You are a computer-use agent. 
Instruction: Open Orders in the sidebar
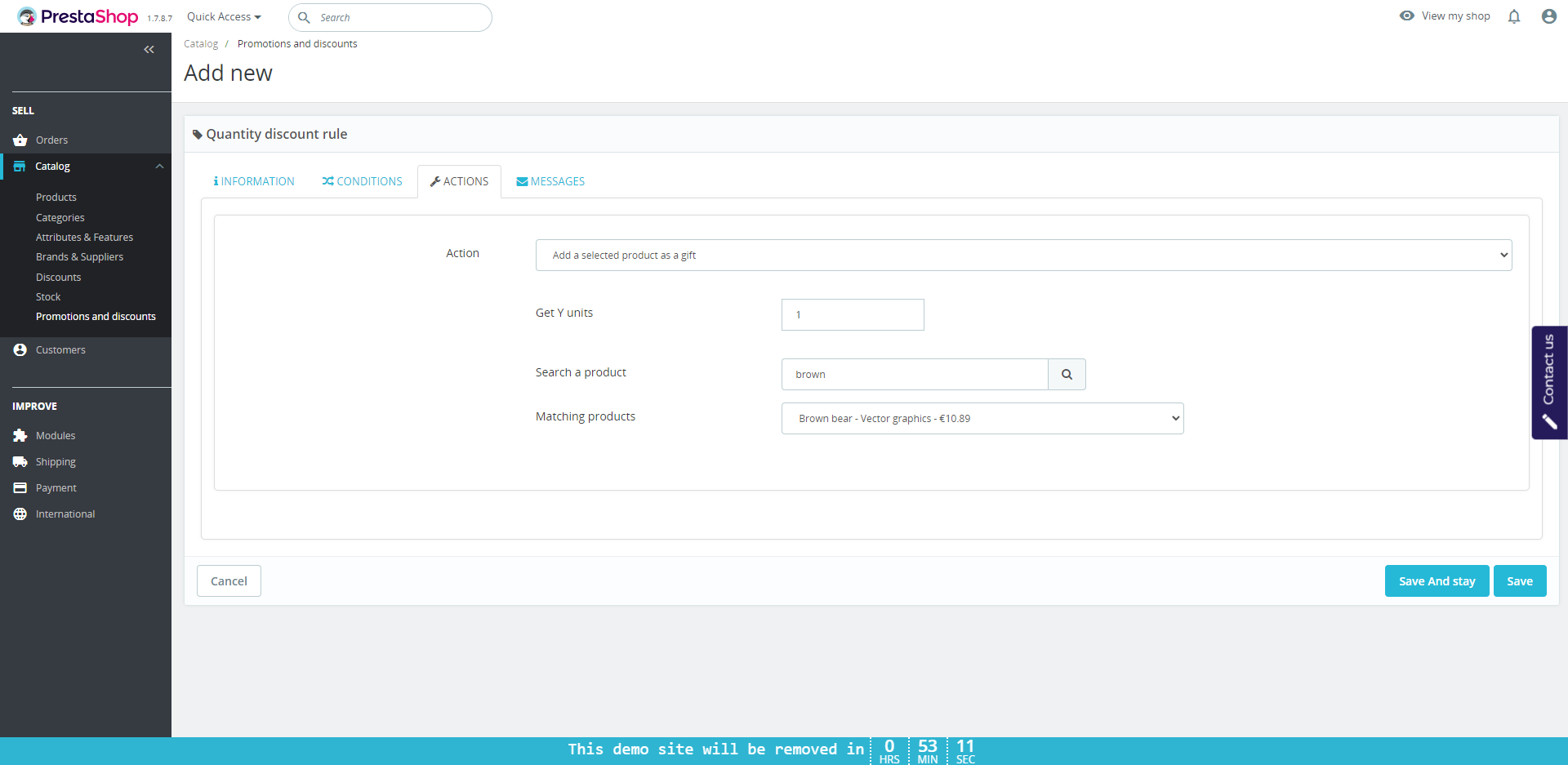[x=51, y=140]
